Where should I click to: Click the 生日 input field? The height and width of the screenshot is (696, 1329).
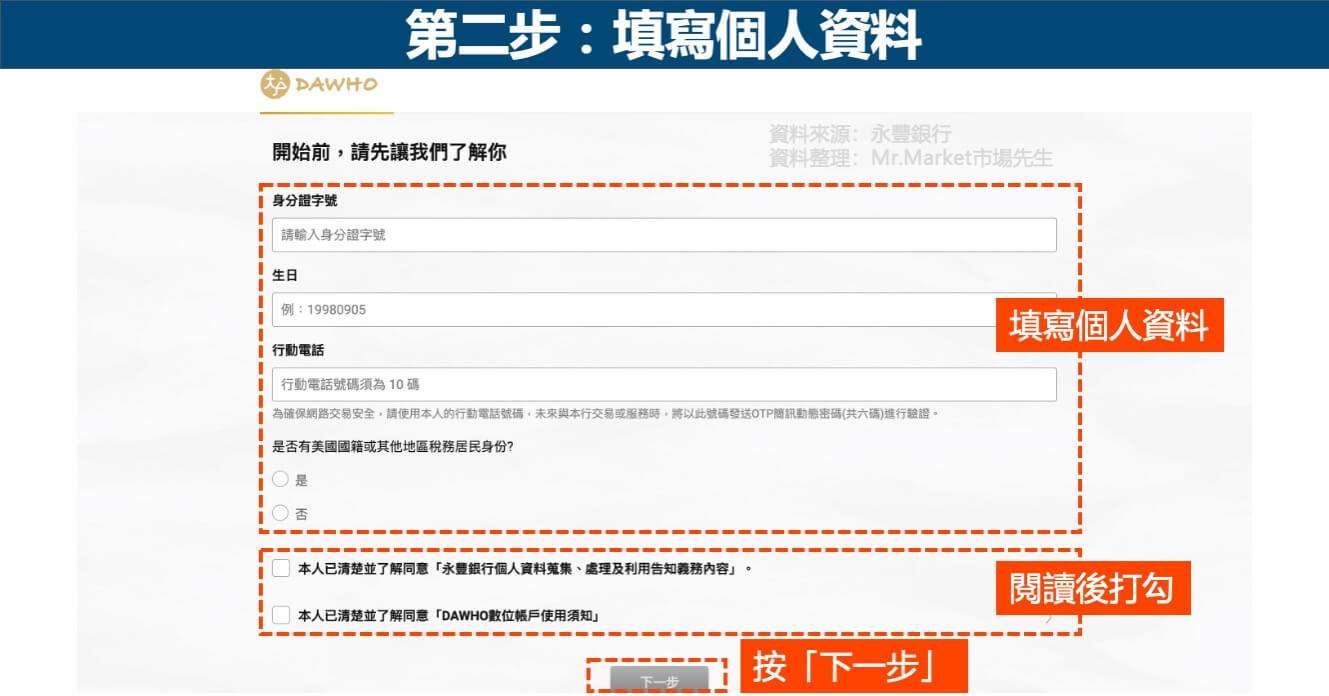point(664,310)
